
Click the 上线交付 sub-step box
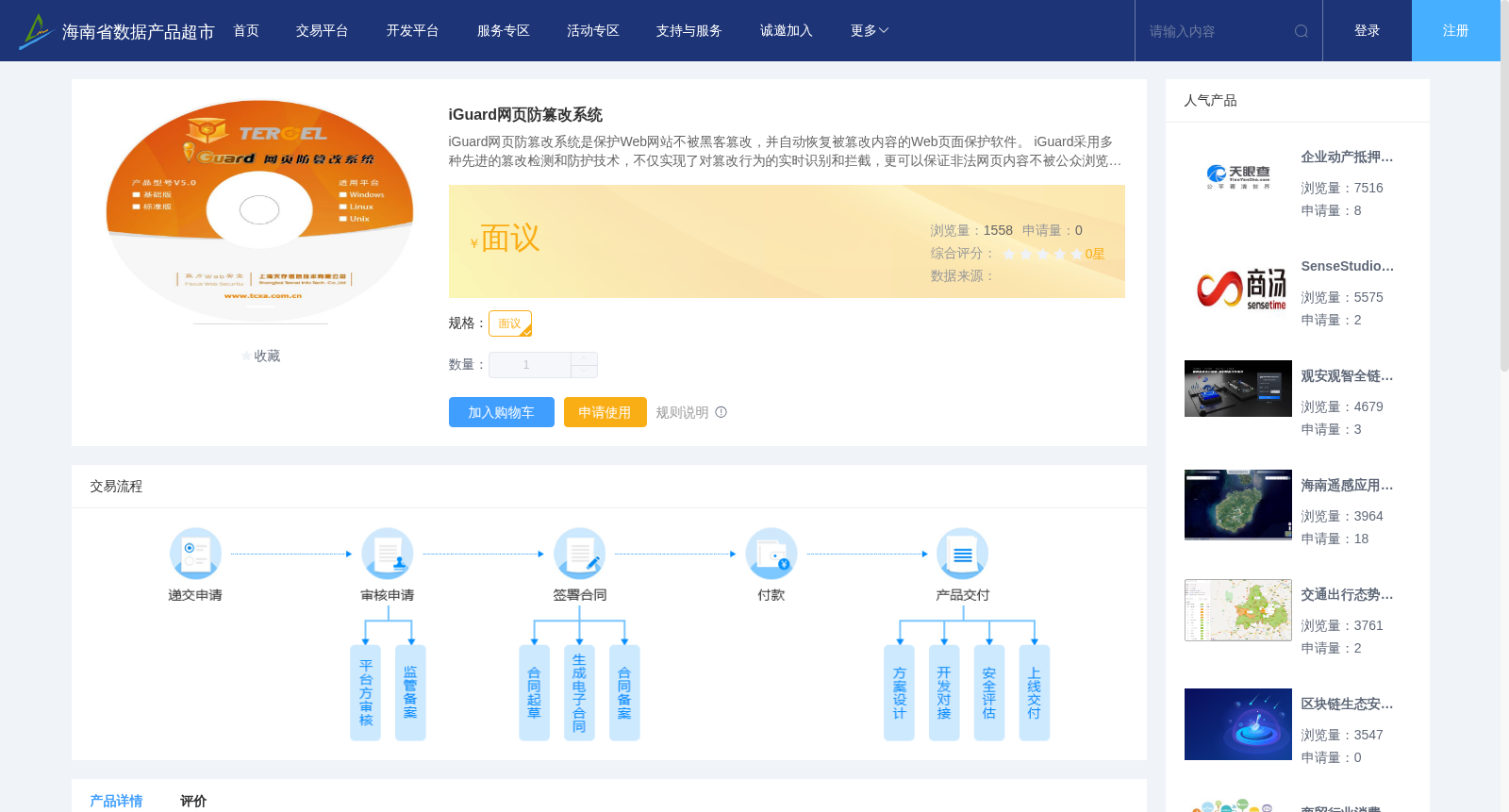tap(1035, 693)
